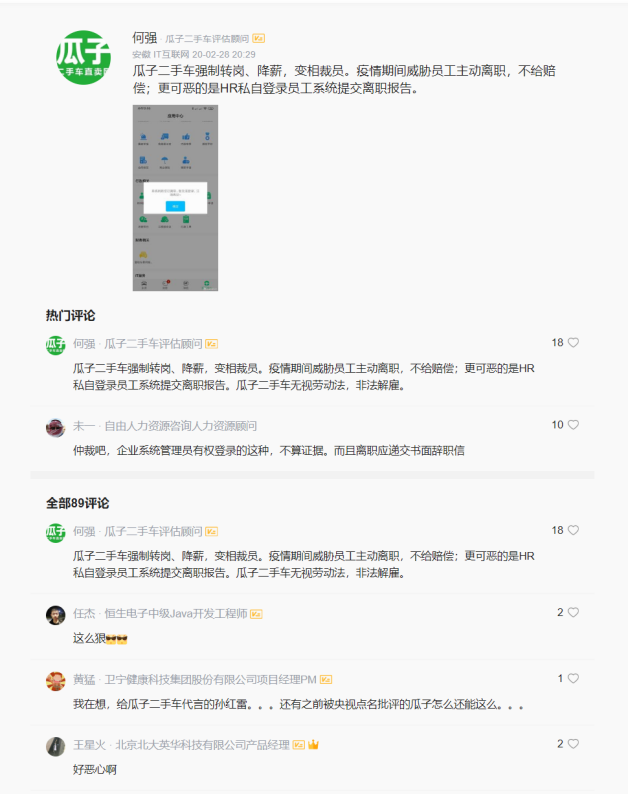This screenshot has height=794, width=628.
Task: Open the attached phone screenshot thumbnail
Action: click(175, 198)
